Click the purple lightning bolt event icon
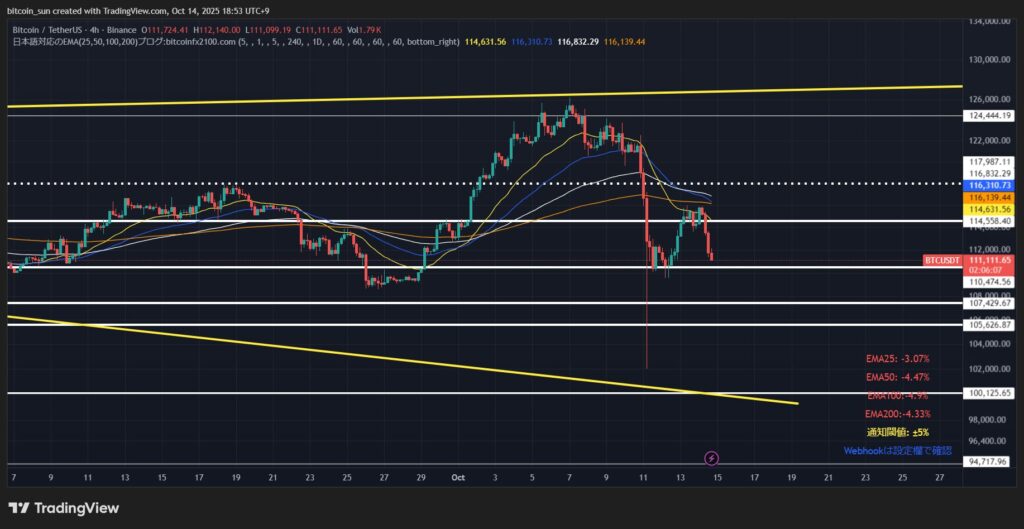1024x529 pixels. click(x=711, y=458)
